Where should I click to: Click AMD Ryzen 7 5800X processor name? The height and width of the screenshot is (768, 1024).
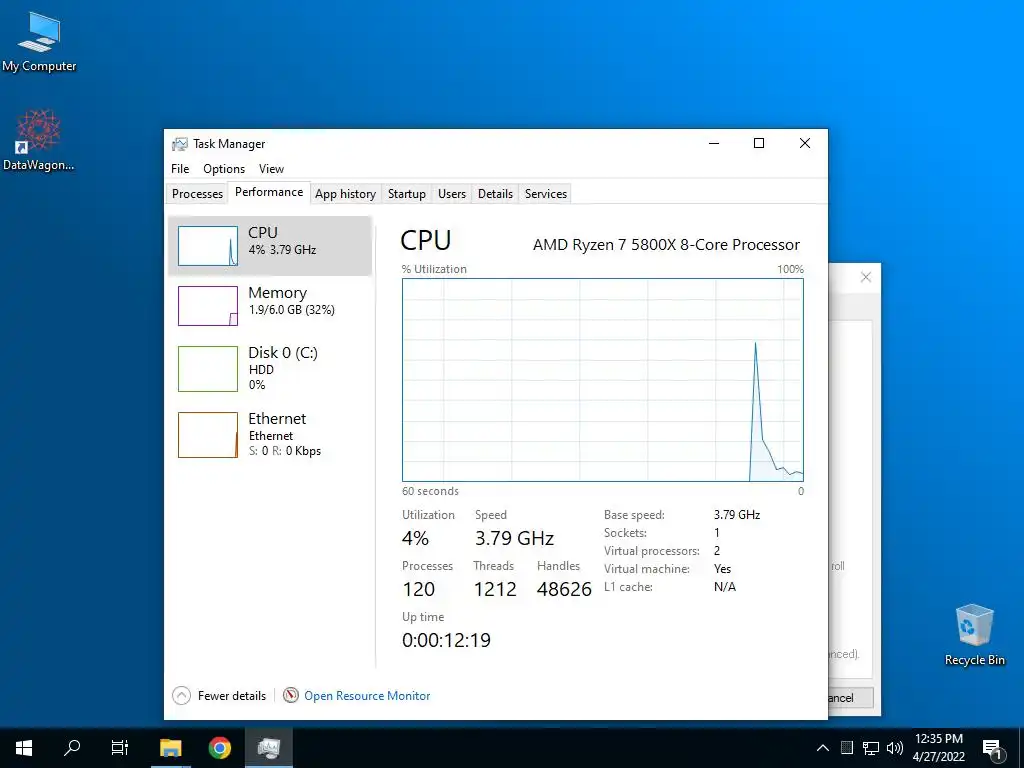coord(666,245)
